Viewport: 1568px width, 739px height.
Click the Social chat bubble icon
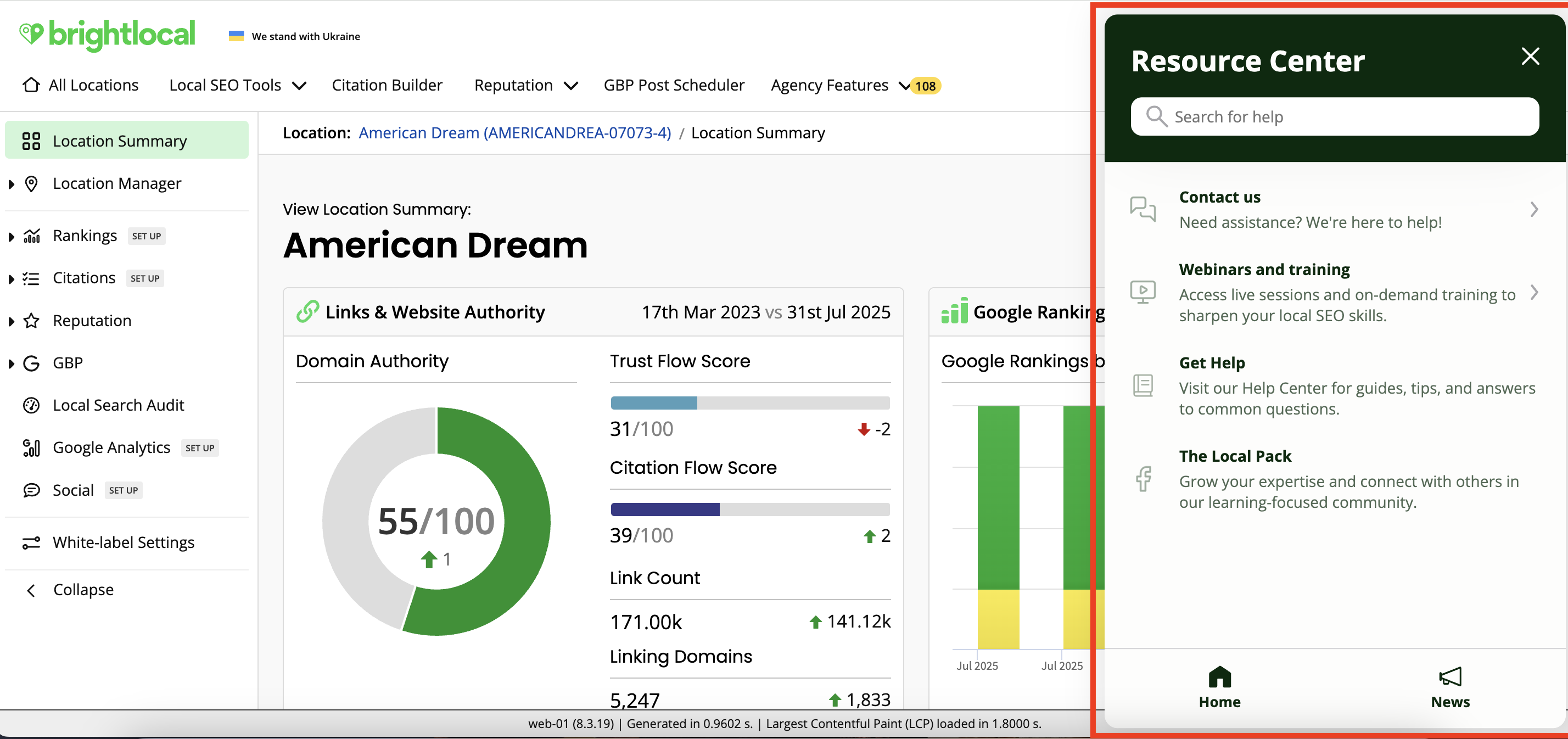(x=31, y=490)
